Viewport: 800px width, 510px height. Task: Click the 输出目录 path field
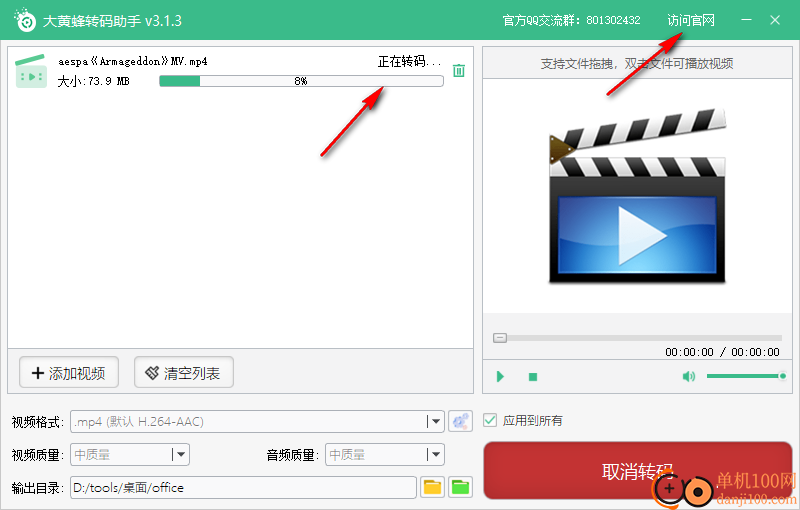click(x=242, y=487)
